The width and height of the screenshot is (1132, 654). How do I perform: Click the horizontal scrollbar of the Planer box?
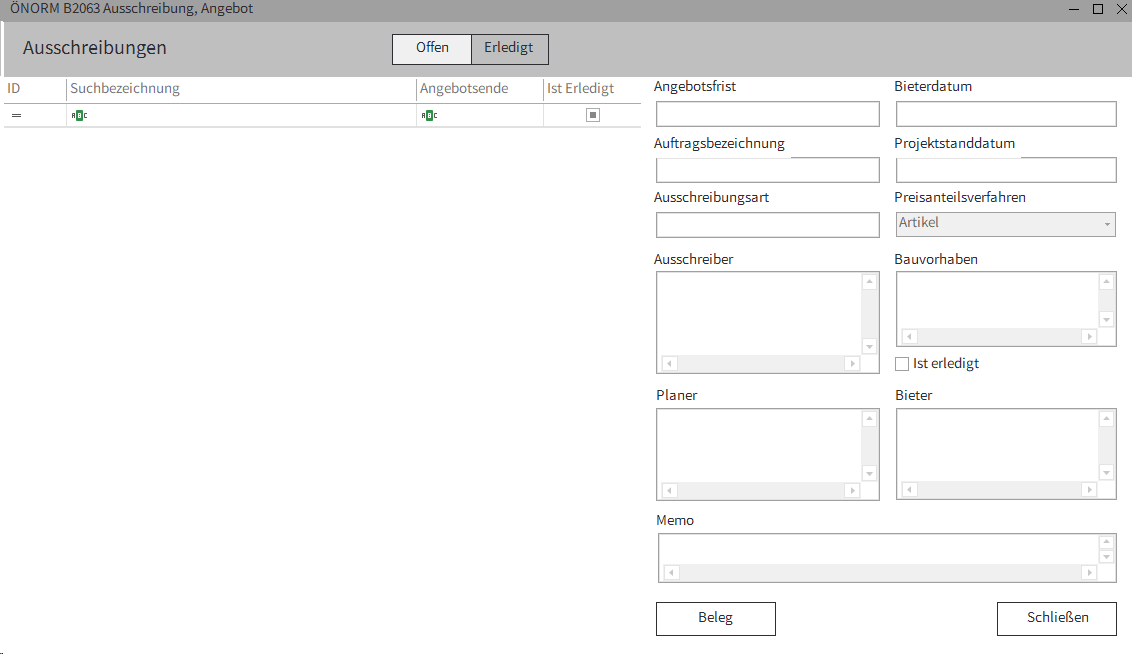[x=758, y=490]
